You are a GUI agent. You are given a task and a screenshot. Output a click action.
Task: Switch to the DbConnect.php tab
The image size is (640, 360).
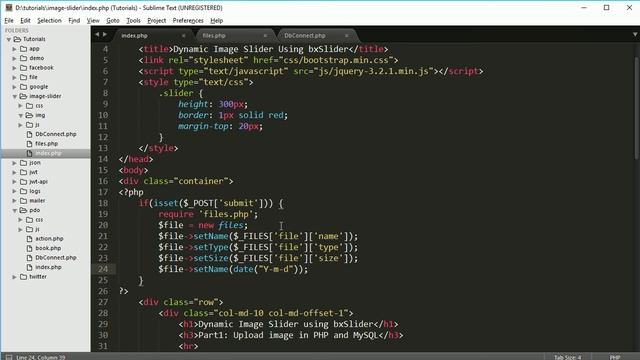click(304, 36)
